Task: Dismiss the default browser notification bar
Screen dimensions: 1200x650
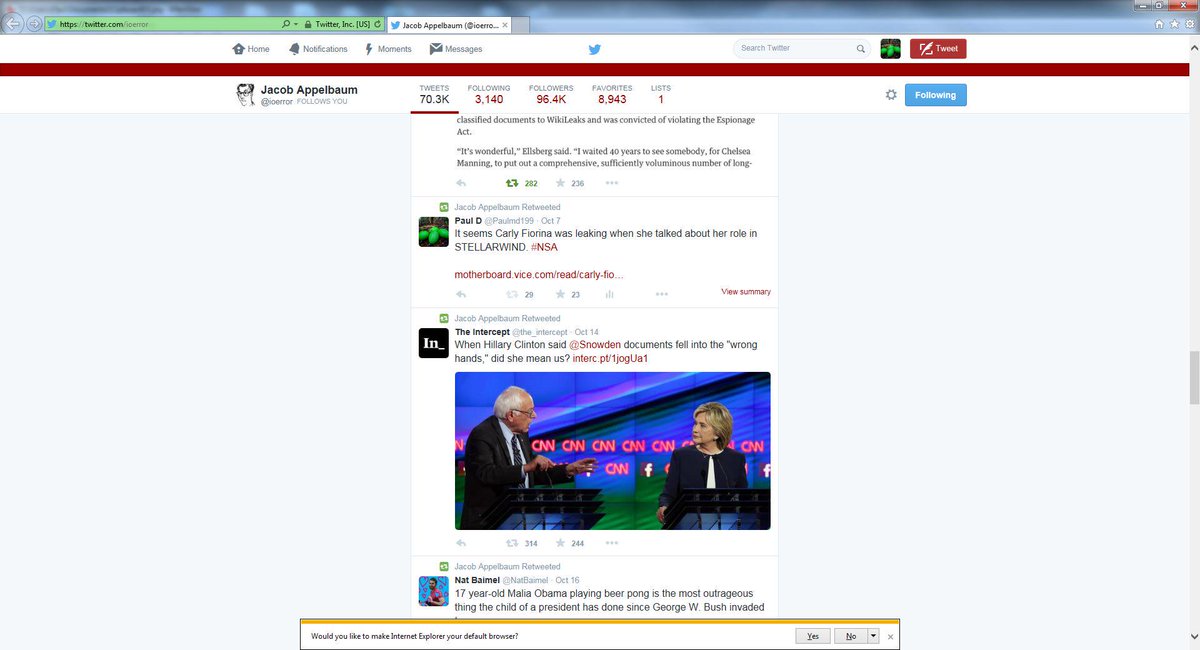Action: (x=891, y=636)
